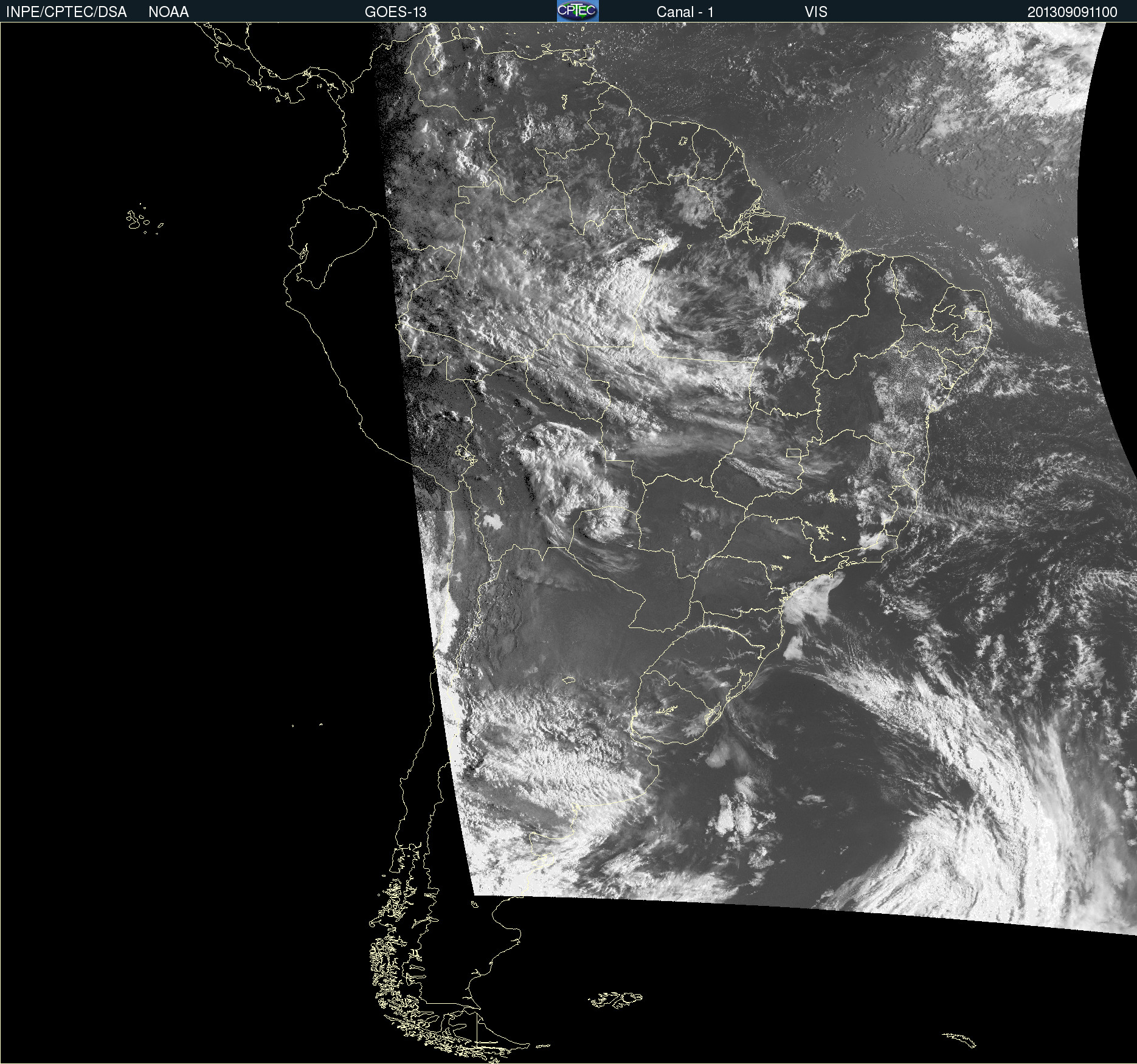
Task: Select the INPE/CPTEC/DSA header text
Action: point(66,12)
